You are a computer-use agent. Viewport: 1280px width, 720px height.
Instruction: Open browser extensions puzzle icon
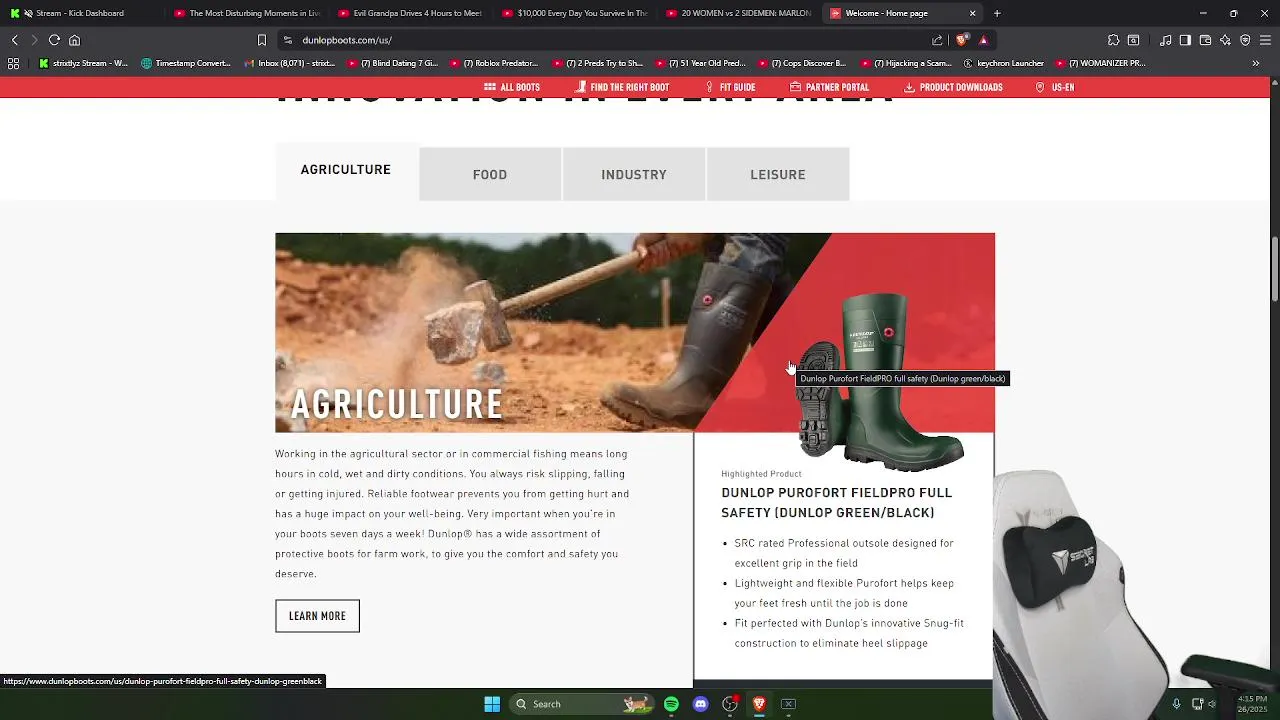click(x=1113, y=40)
